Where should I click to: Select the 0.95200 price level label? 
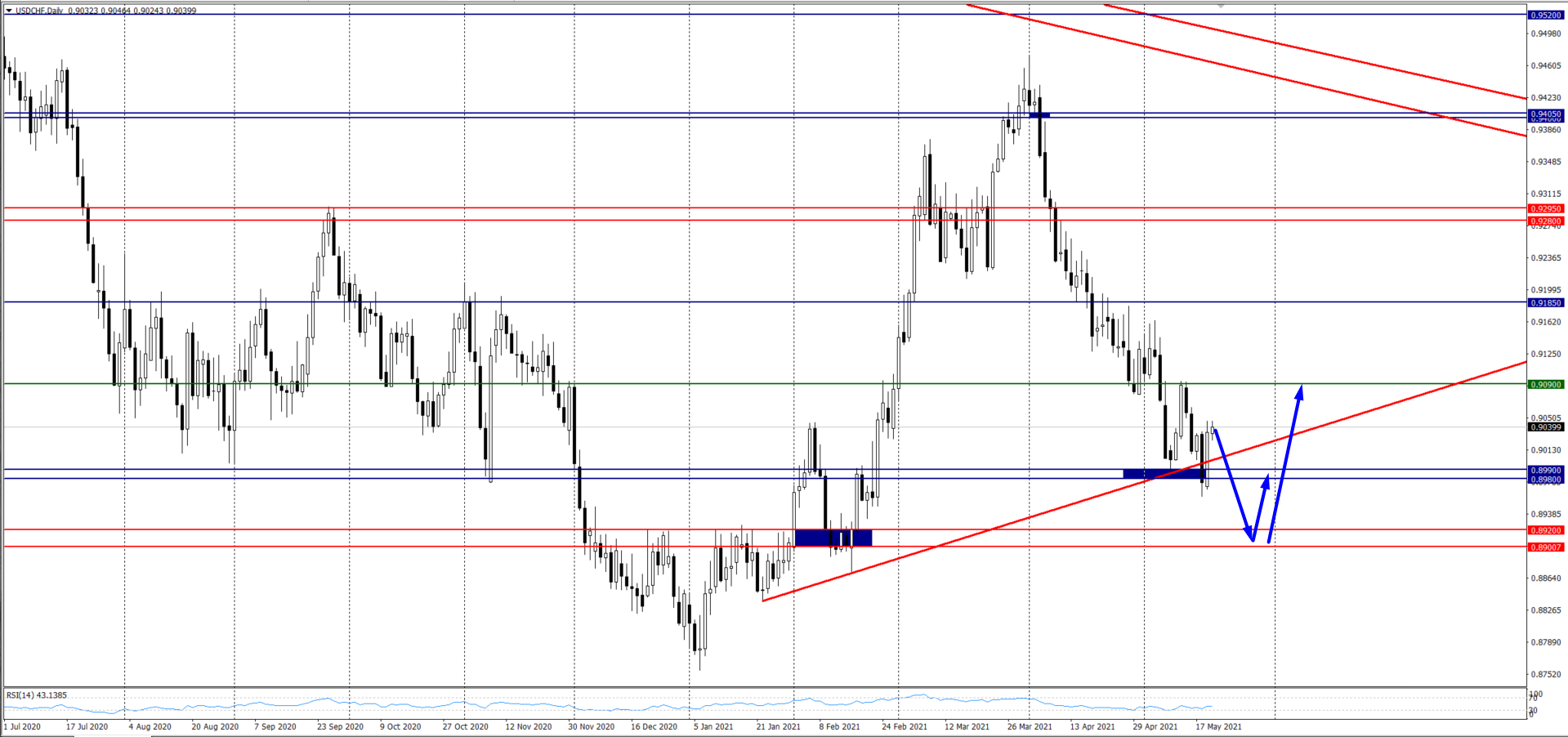tap(1545, 15)
